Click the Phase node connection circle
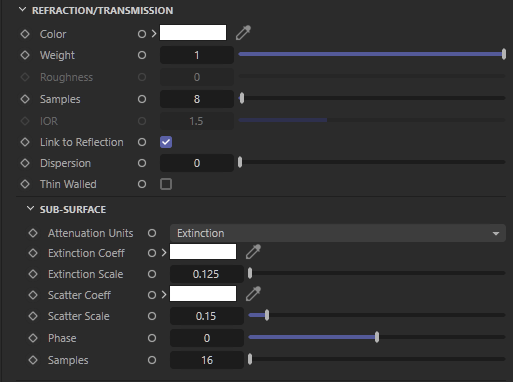513x382 pixels. (x=152, y=338)
